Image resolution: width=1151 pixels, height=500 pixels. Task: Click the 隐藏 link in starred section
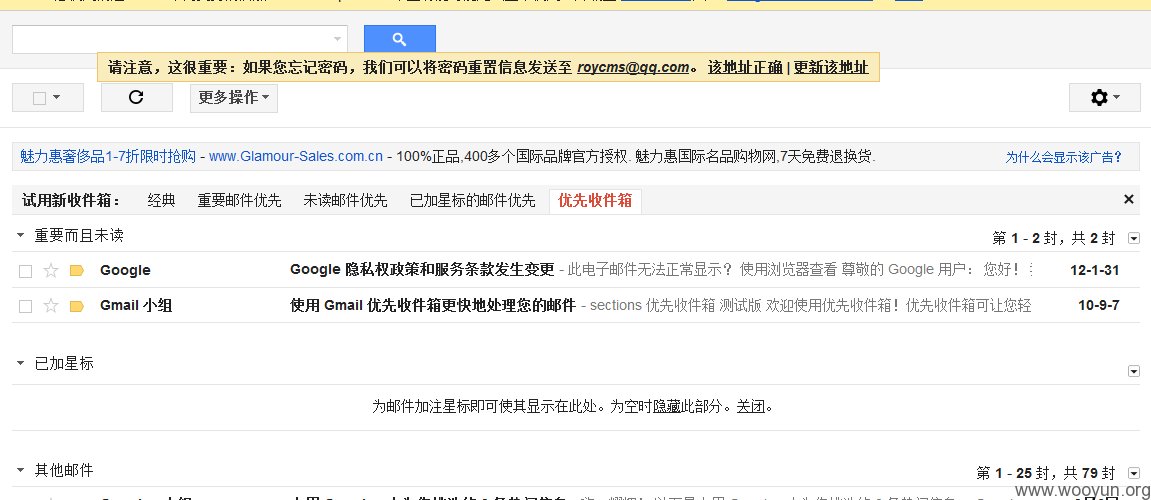point(667,406)
